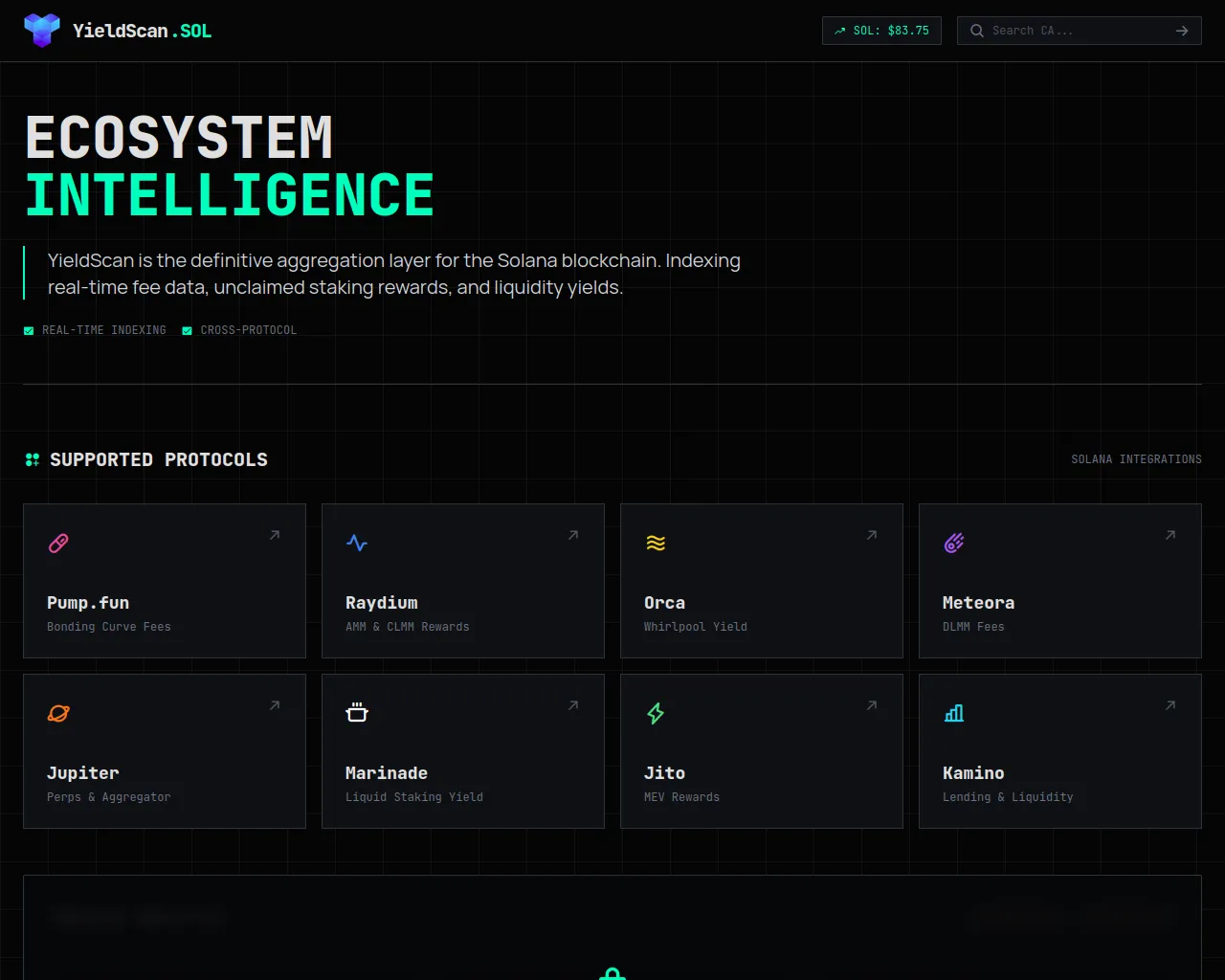Screen dimensions: 1225x980
Task: Click the Jito lightning bolt icon
Action: pyautogui.click(x=656, y=713)
